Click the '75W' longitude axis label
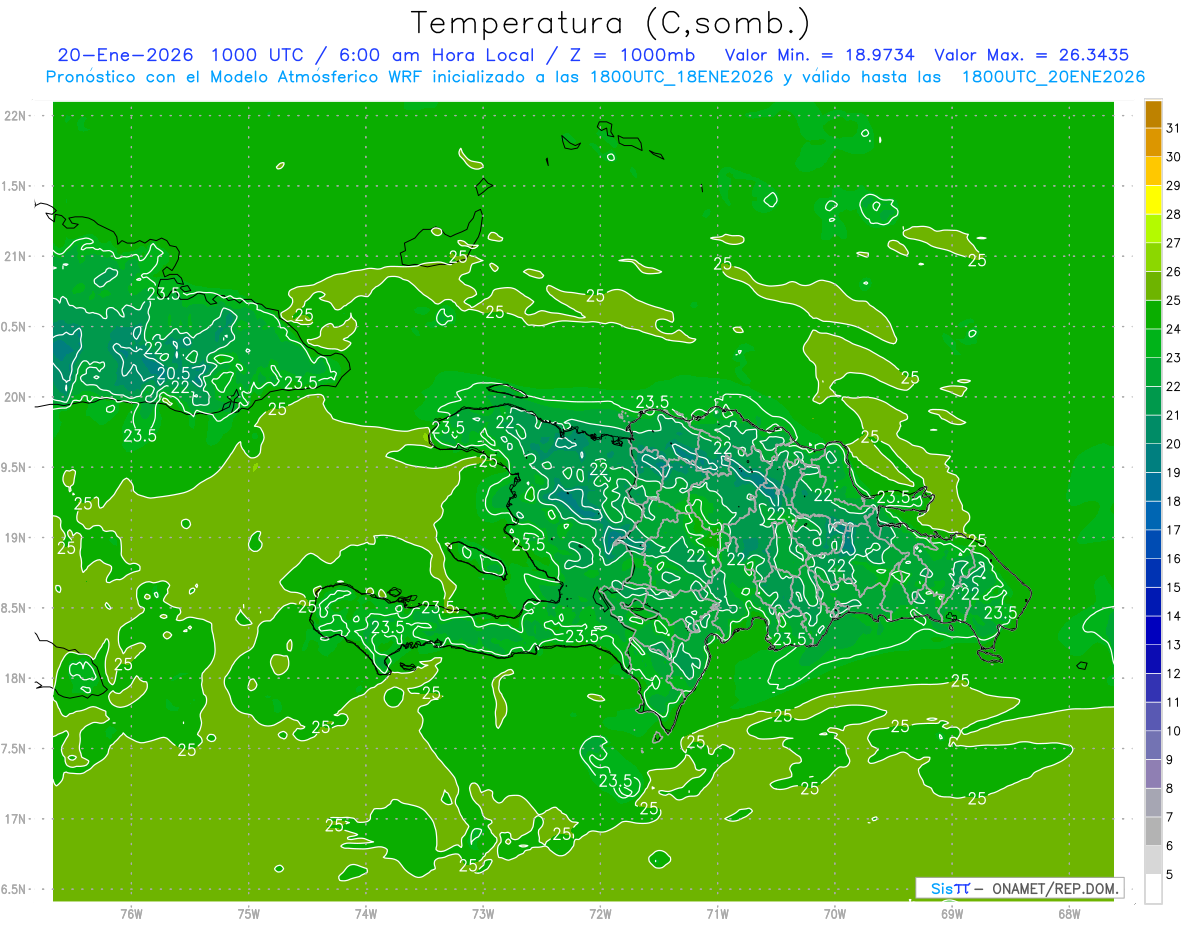Viewport: 1200px width, 927px height. (x=249, y=913)
